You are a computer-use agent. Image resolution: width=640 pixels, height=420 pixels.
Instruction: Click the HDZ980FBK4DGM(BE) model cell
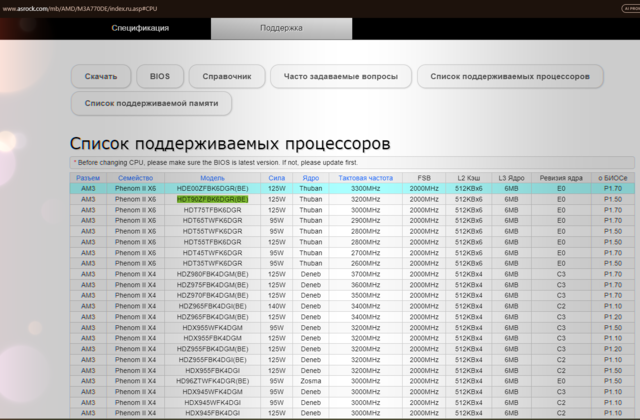click(212, 274)
